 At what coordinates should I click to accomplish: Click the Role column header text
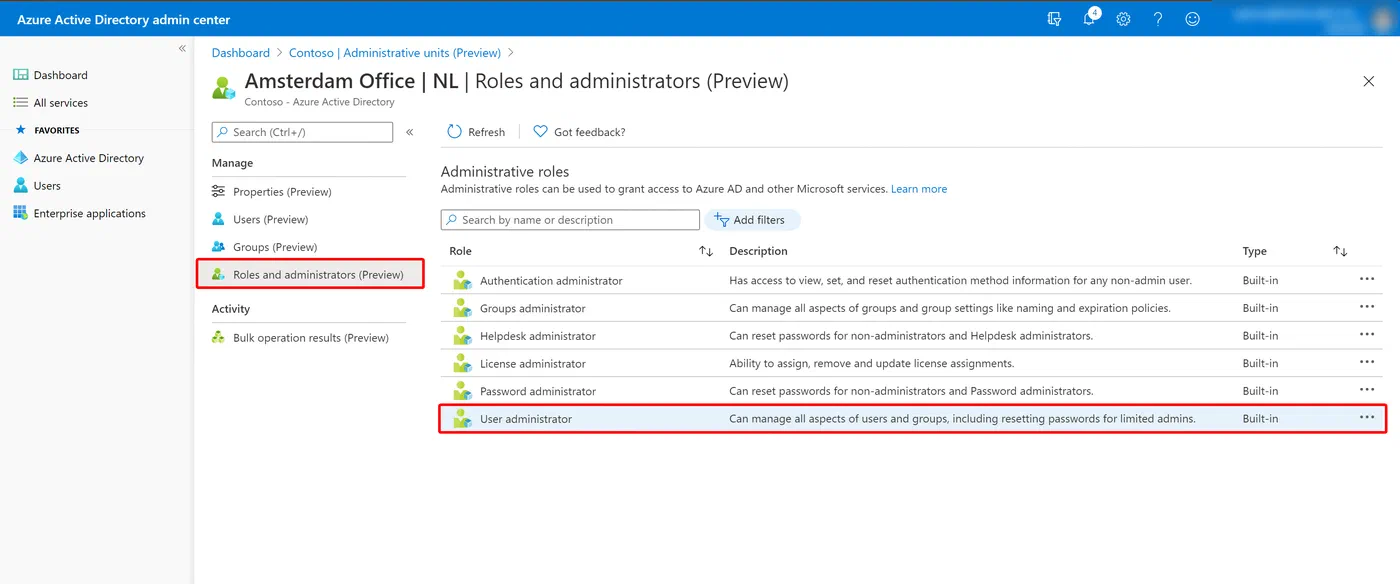[460, 251]
